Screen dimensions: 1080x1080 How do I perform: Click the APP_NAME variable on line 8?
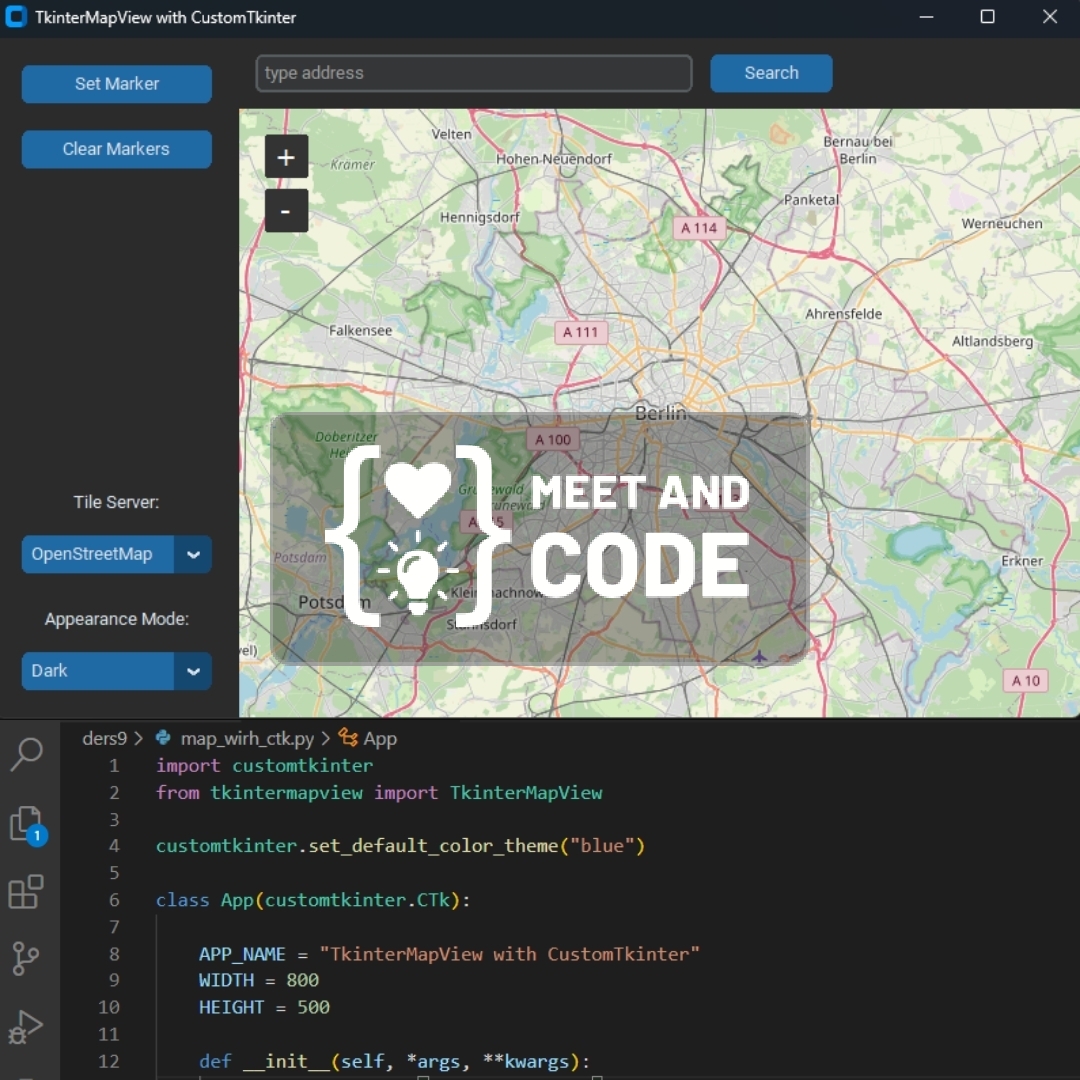point(242,954)
